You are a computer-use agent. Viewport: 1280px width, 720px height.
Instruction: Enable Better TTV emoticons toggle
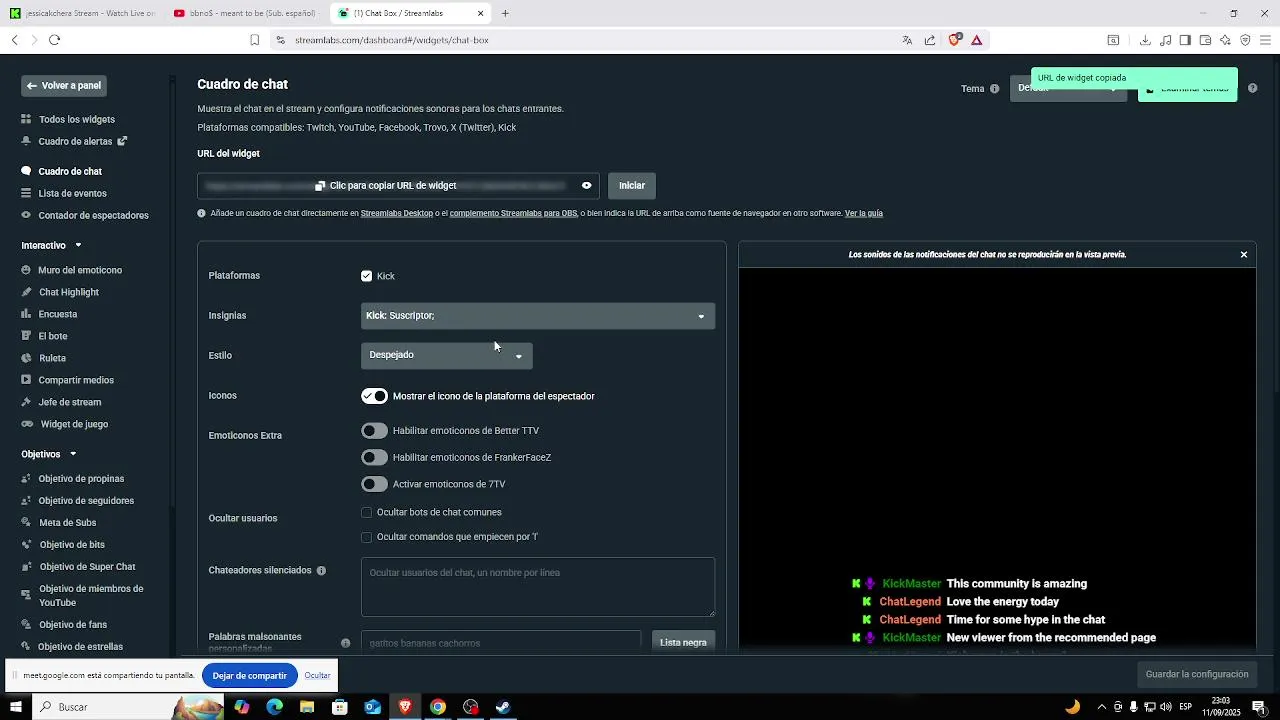point(374,431)
